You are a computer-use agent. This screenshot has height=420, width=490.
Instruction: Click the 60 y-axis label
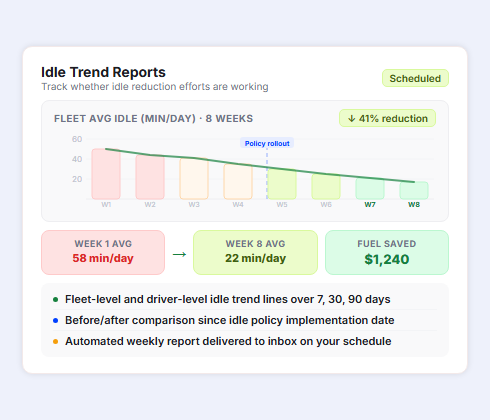[x=77, y=139]
